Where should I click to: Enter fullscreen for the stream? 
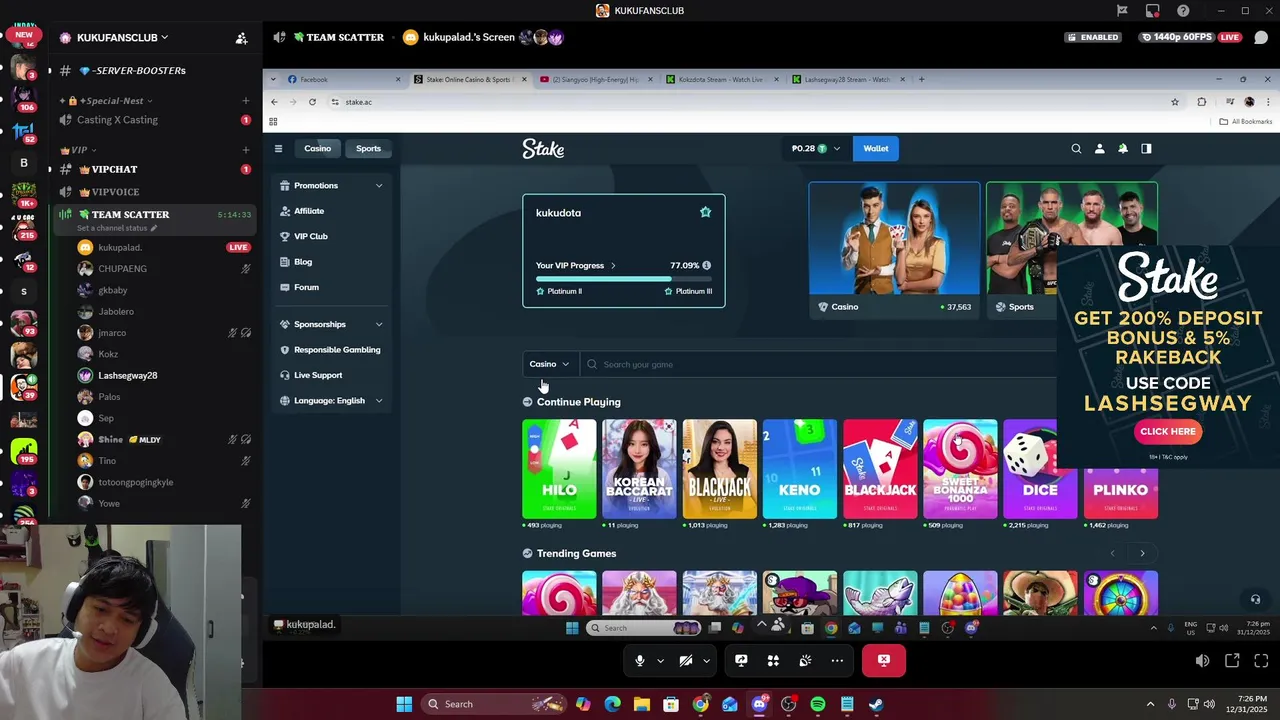(x=1261, y=661)
